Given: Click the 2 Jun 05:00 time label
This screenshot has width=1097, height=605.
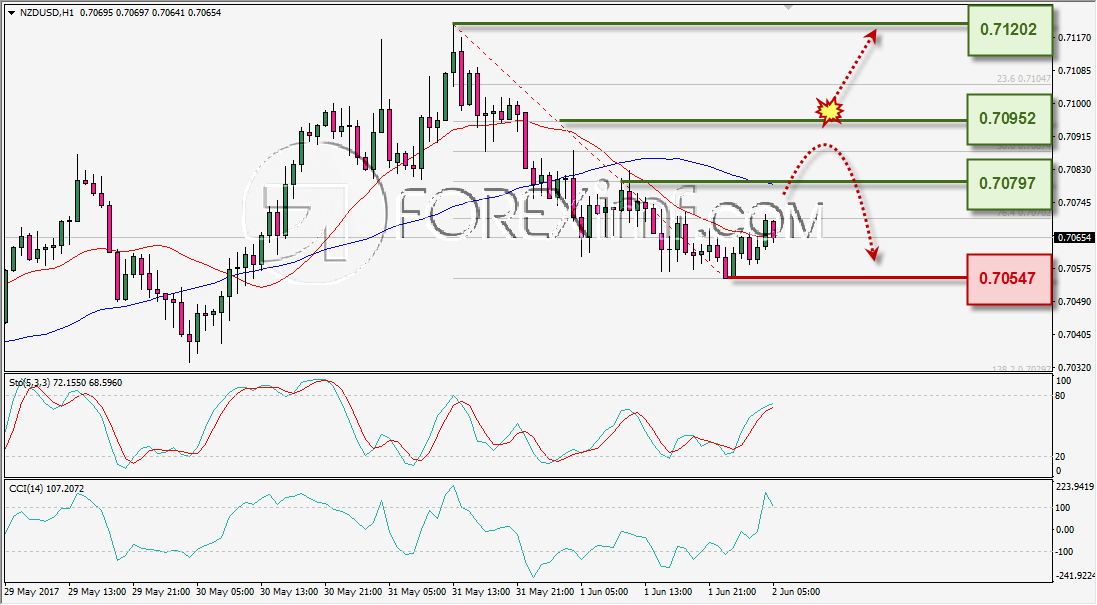Looking at the screenshot, I should pyautogui.click(x=795, y=592).
